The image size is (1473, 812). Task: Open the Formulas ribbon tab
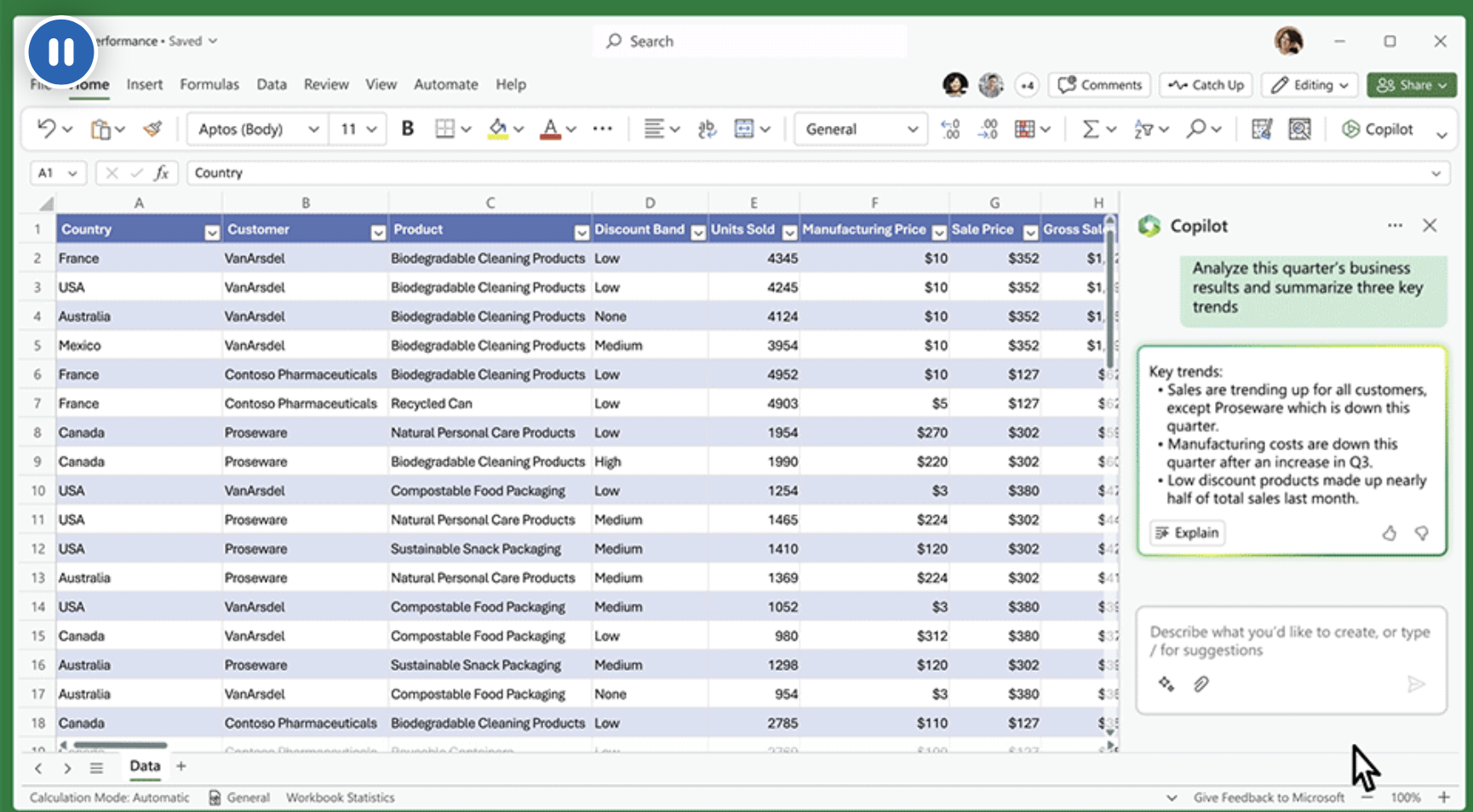pyautogui.click(x=209, y=84)
